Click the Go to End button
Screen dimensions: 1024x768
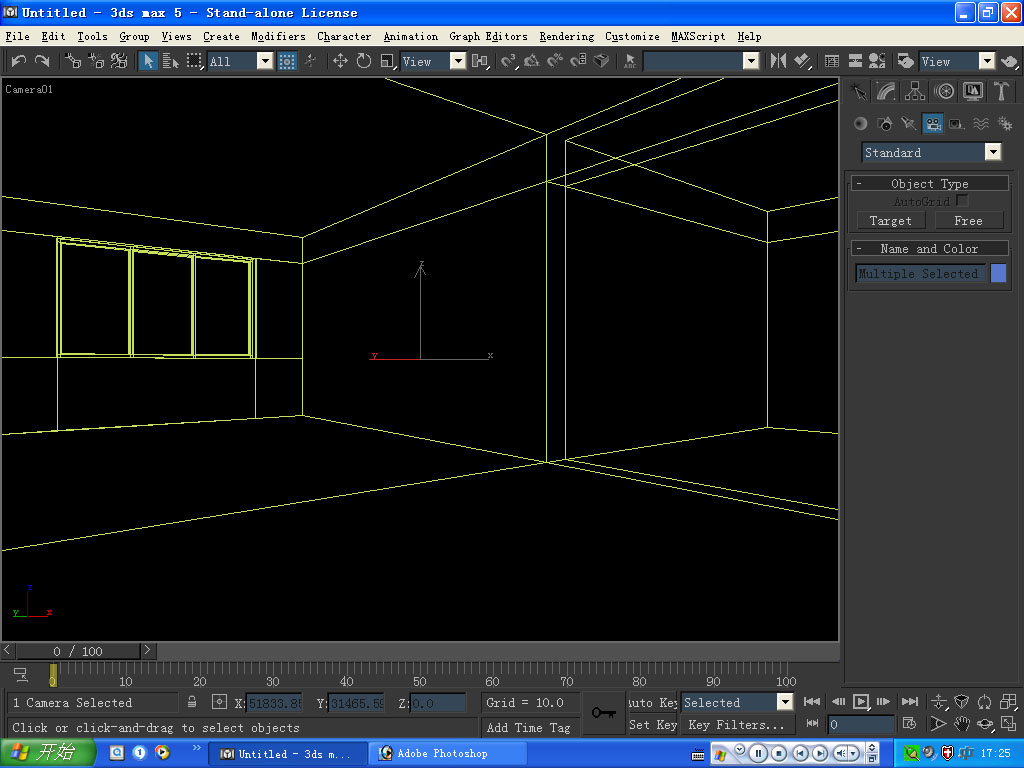(910, 702)
